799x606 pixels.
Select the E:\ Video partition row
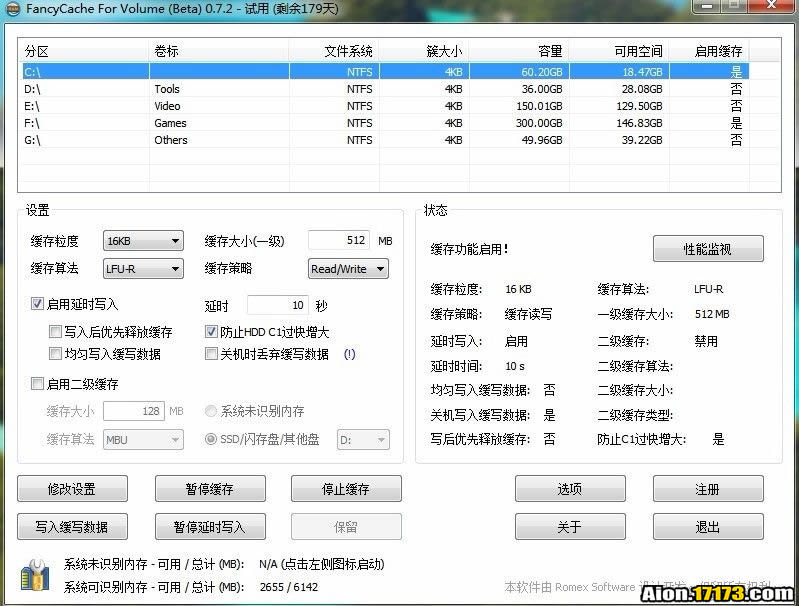tap(385, 106)
